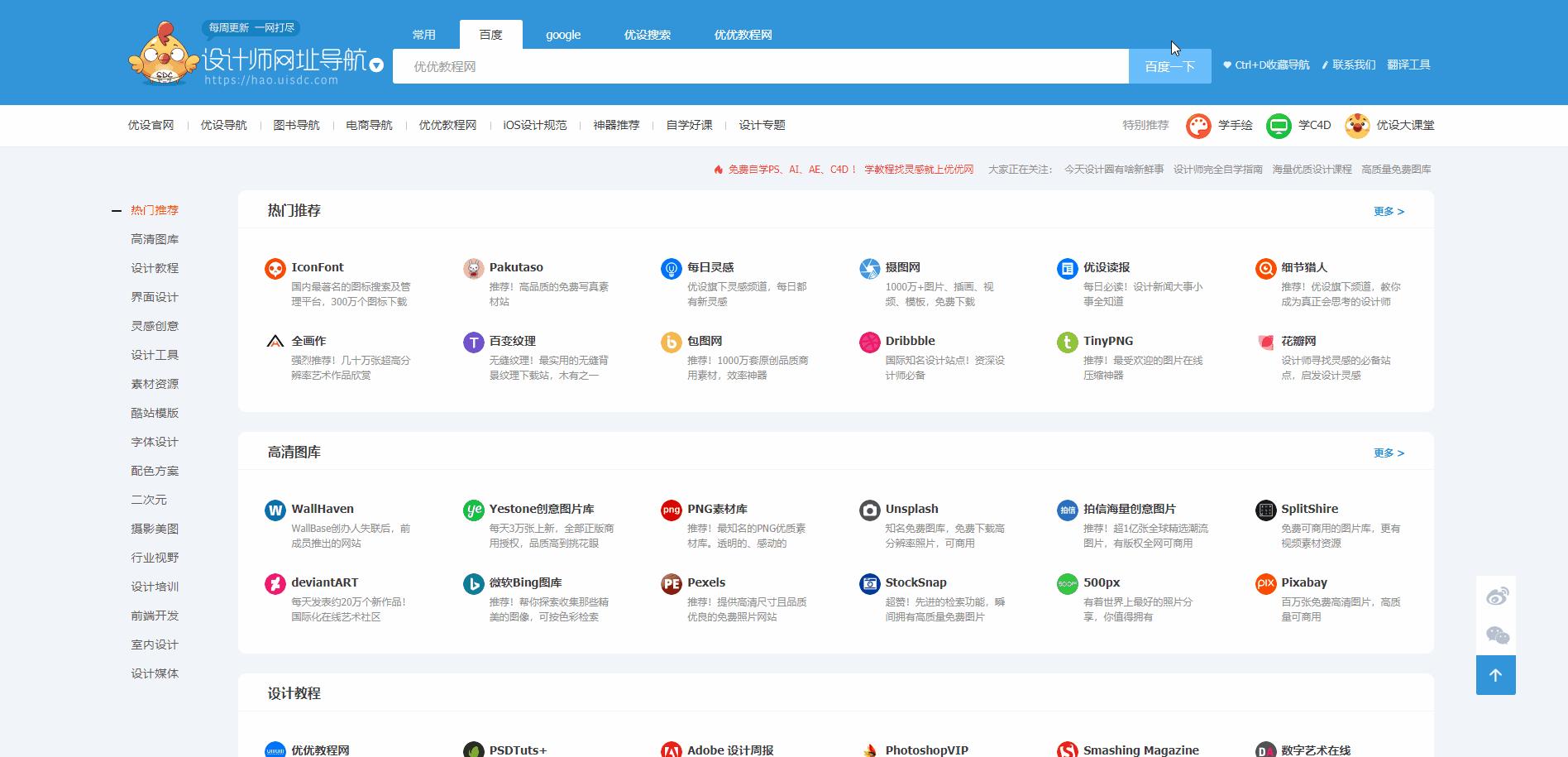
Task: Select the Unsplash camera icon
Action: (x=869, y=510)
